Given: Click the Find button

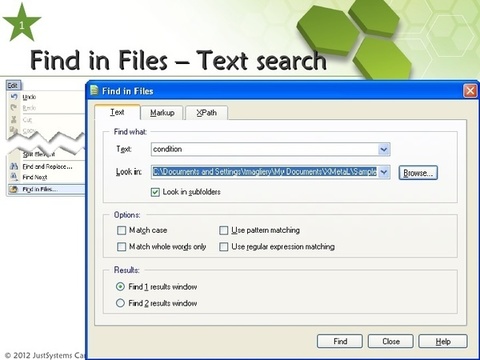Looking at the screenshot, I should [x=340, y=341].
